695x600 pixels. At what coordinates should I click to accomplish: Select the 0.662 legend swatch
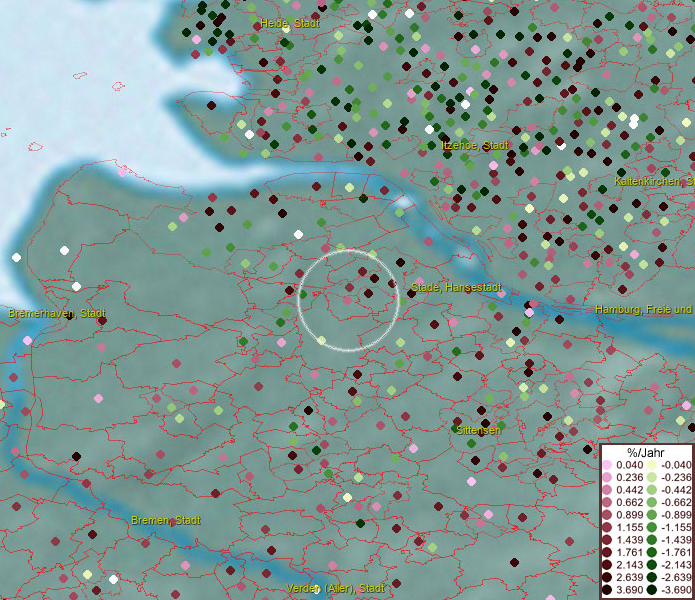(607, 503)
